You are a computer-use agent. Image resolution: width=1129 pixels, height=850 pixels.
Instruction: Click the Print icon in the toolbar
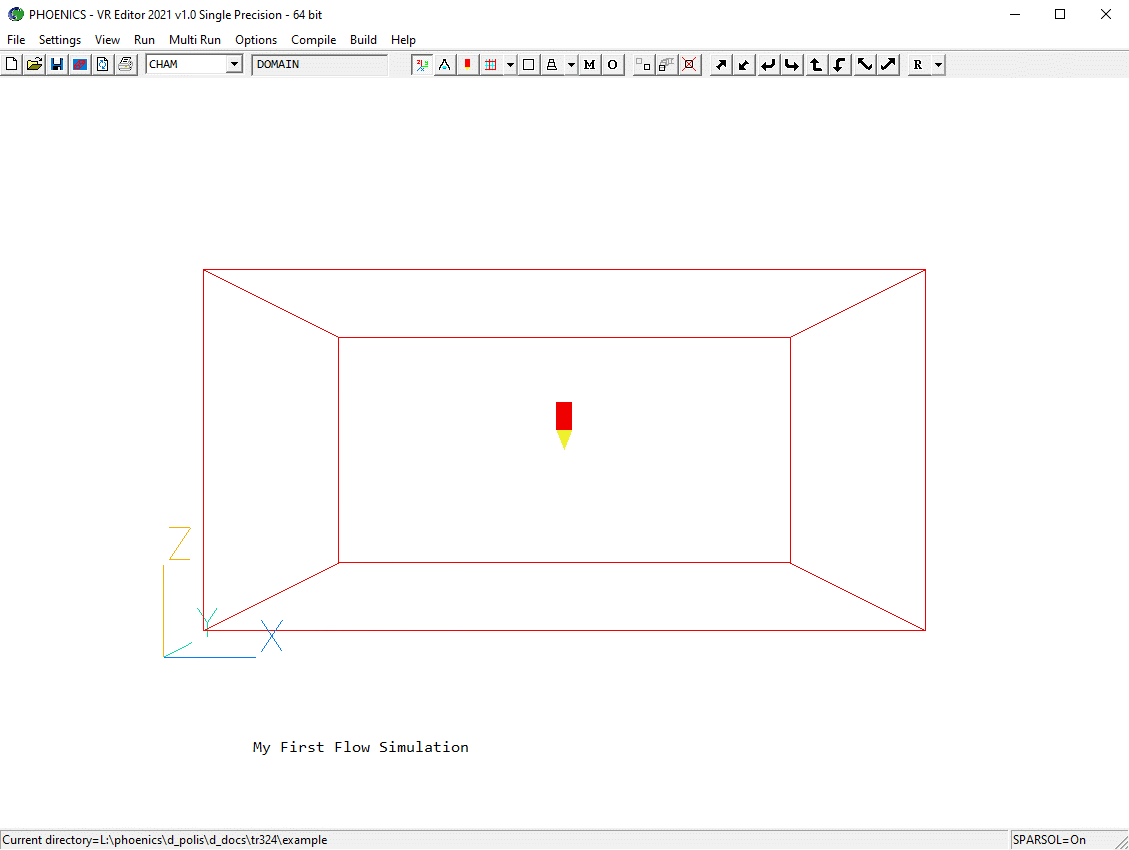click(x=125, y=65)
